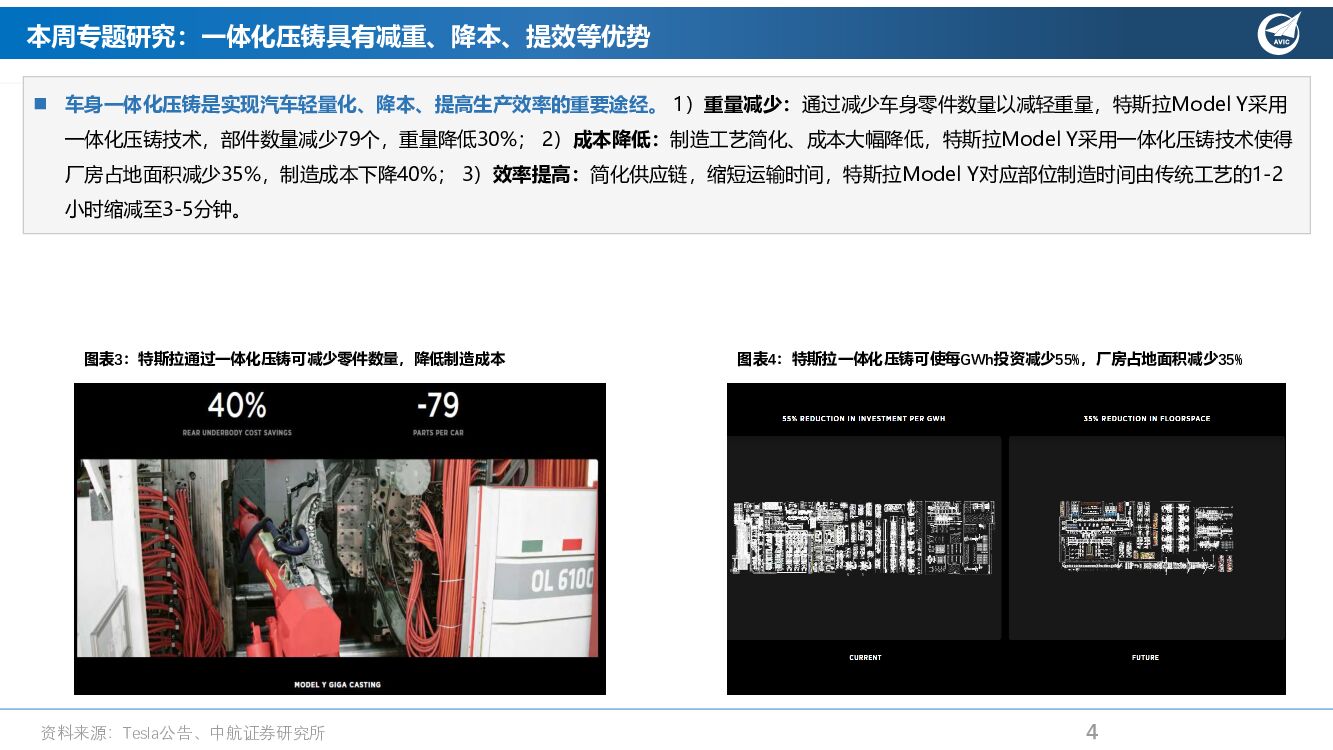1333x750 pixels.
Task: Click the CURRENT label under the floorplan
Action: click(865, 657)
